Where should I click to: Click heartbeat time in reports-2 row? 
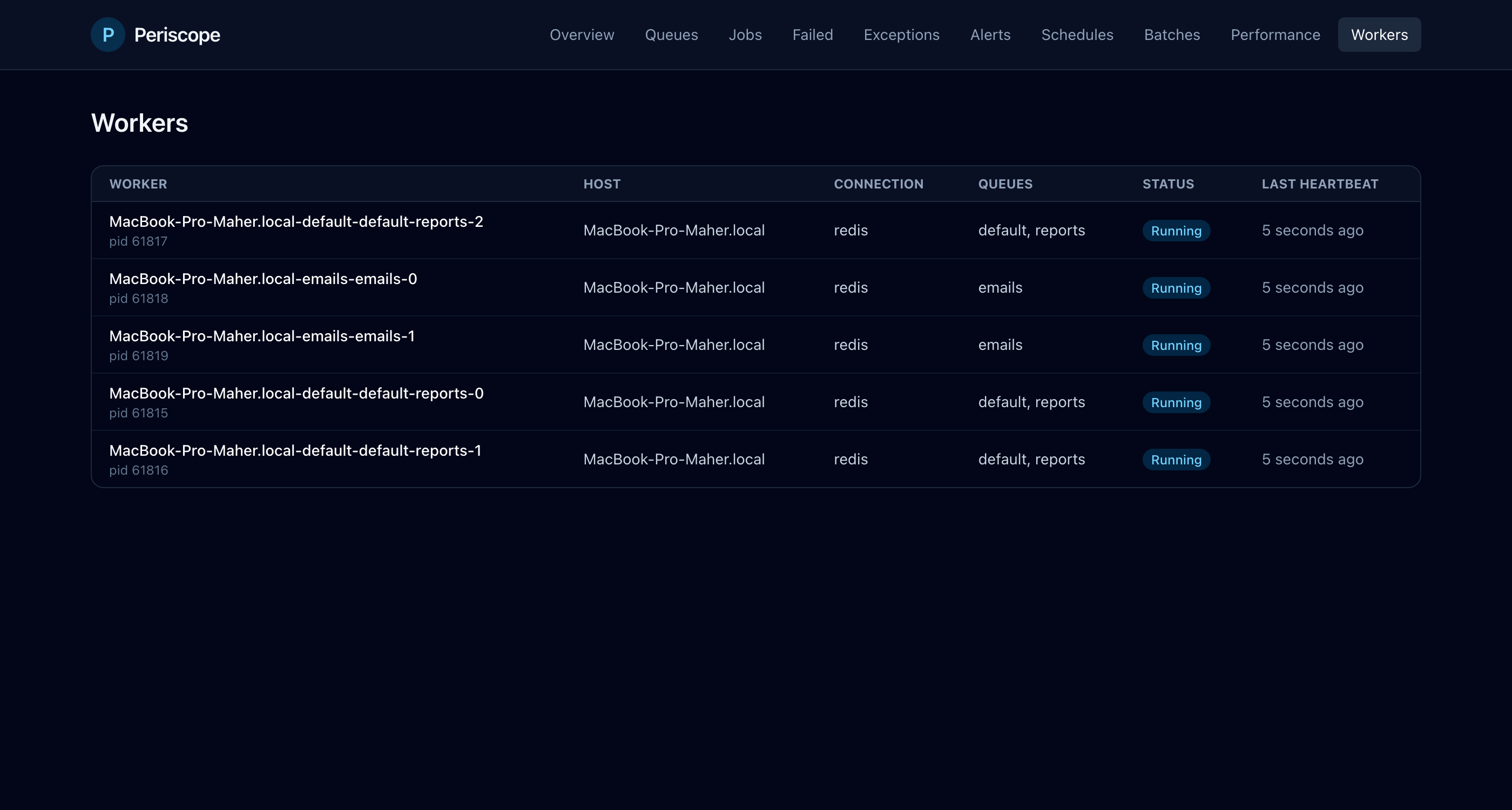point(1312,230)
